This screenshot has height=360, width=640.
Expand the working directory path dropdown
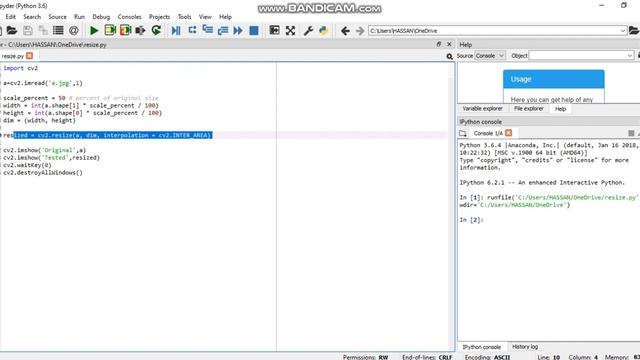(623, 31)
